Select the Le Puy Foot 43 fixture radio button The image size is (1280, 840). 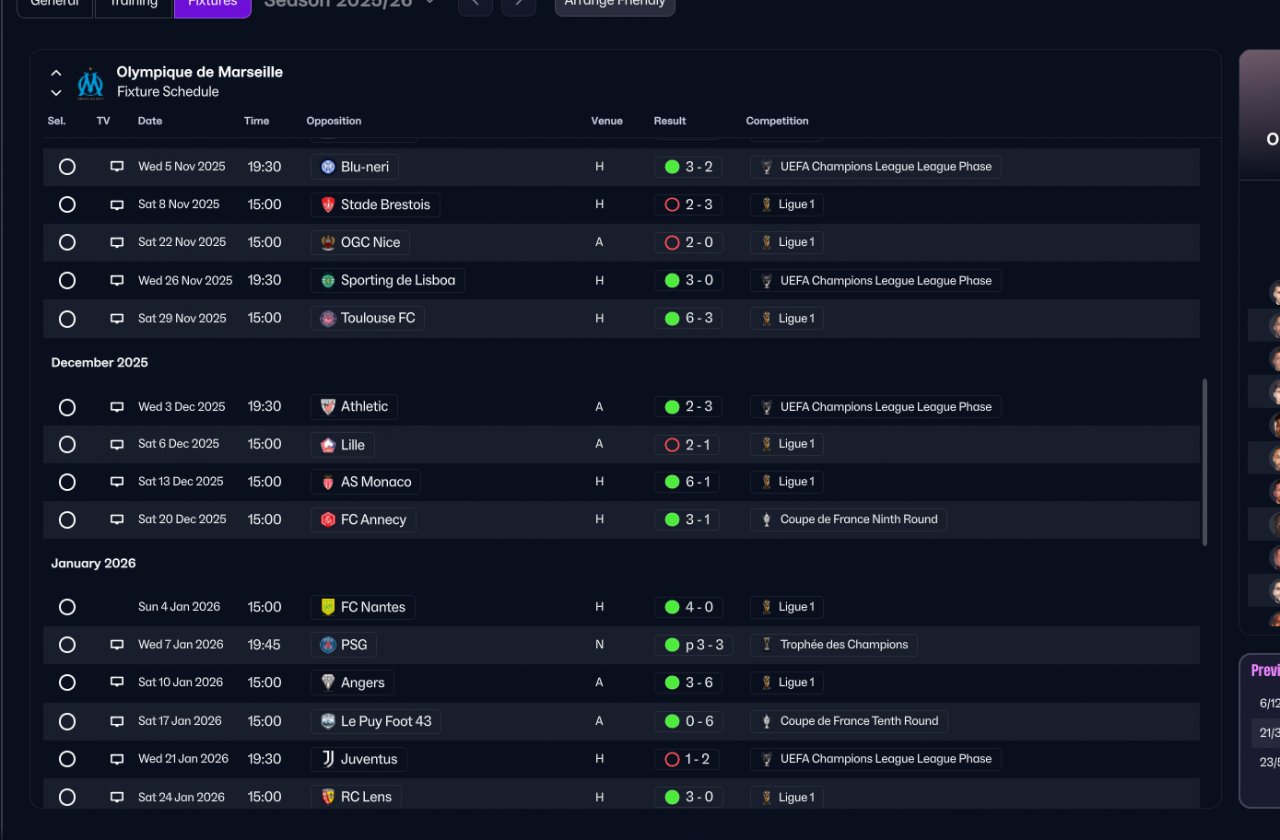[x=67, y=721]
